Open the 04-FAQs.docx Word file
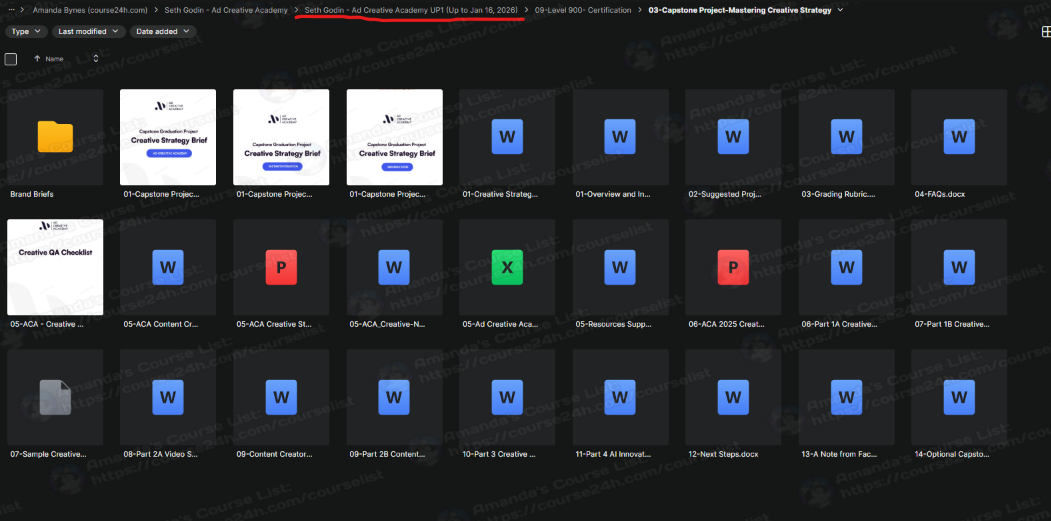1051x521 pixels. coord(959,137)
